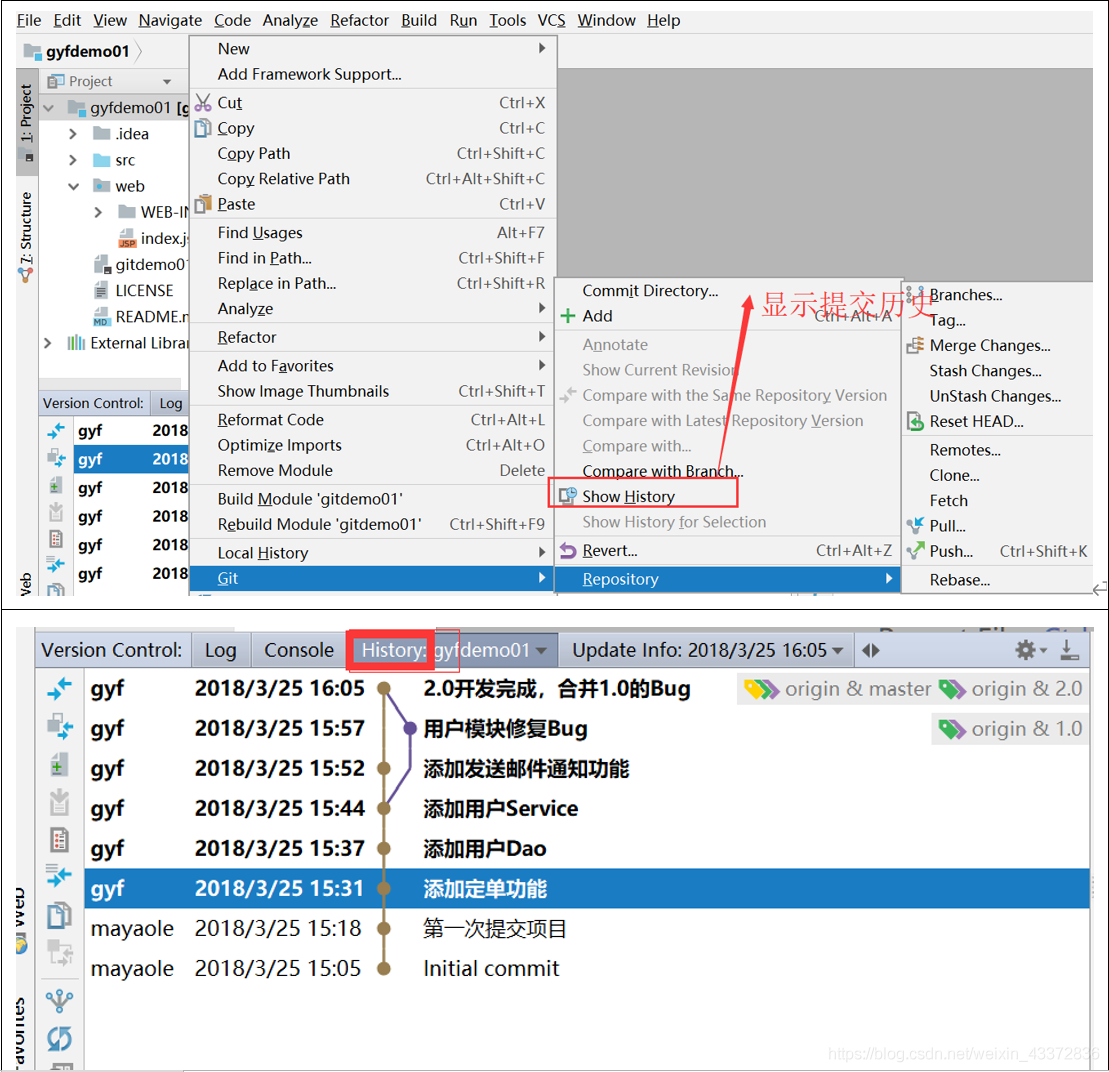Open the Update Info tab dropdown arrow
The image size is (1109, 1072).
coord(838,651)
